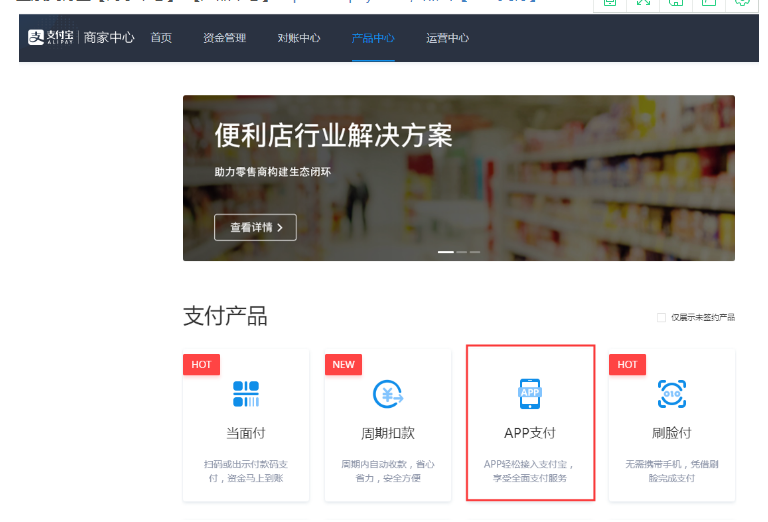Click the 扫码或出示付款码支付 description text
Image resolution: width=768 pixels, height=522 pixels.
tap(246, 471)
